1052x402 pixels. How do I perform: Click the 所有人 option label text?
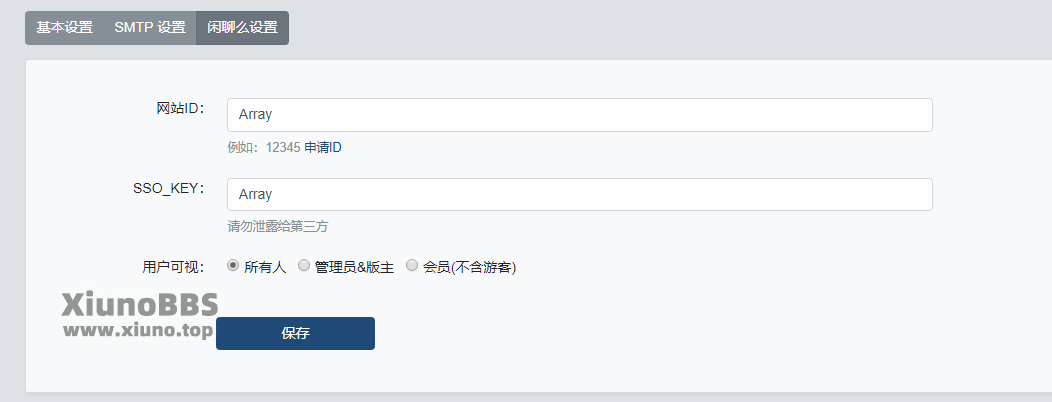[x=265, y=267]
